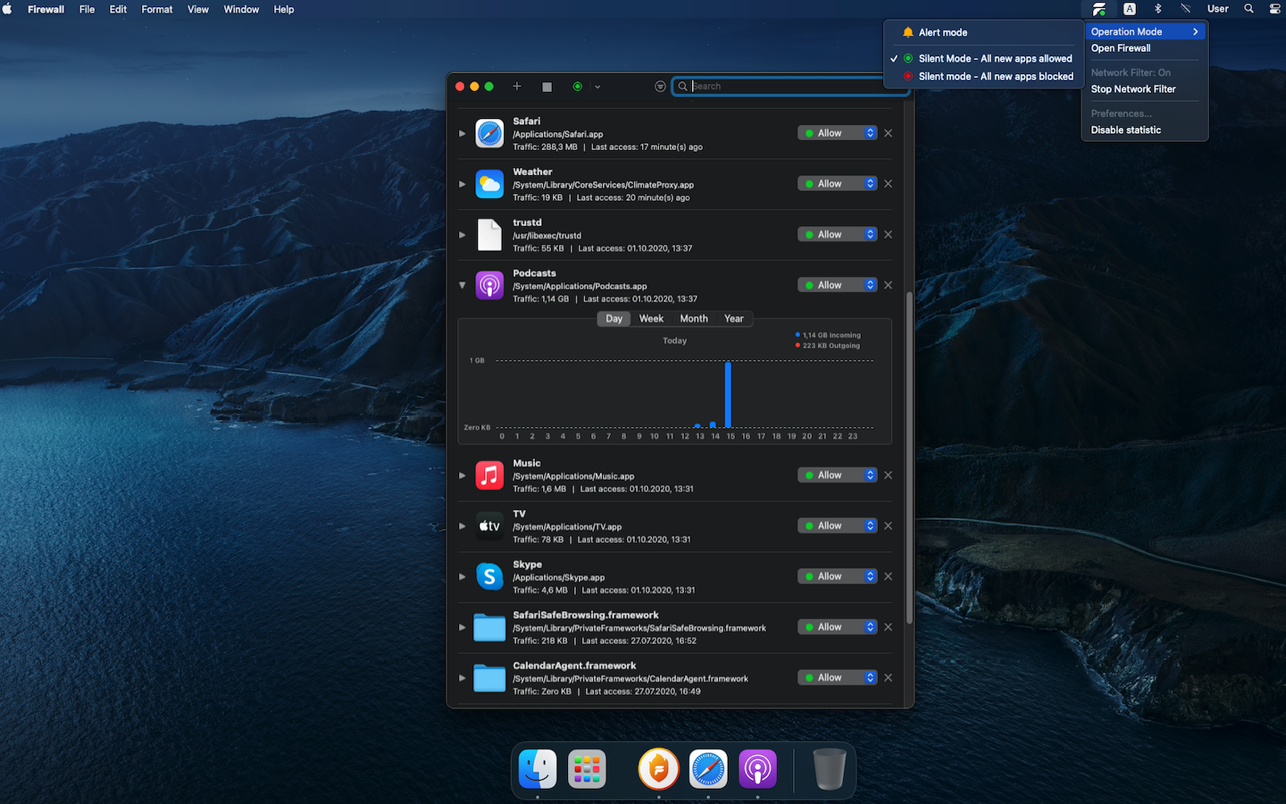The width and height of the screenshot is (1286, 804).
Task: Expand the SafariSafeBrowsing.framework row
Action: (x=462, y=627)
